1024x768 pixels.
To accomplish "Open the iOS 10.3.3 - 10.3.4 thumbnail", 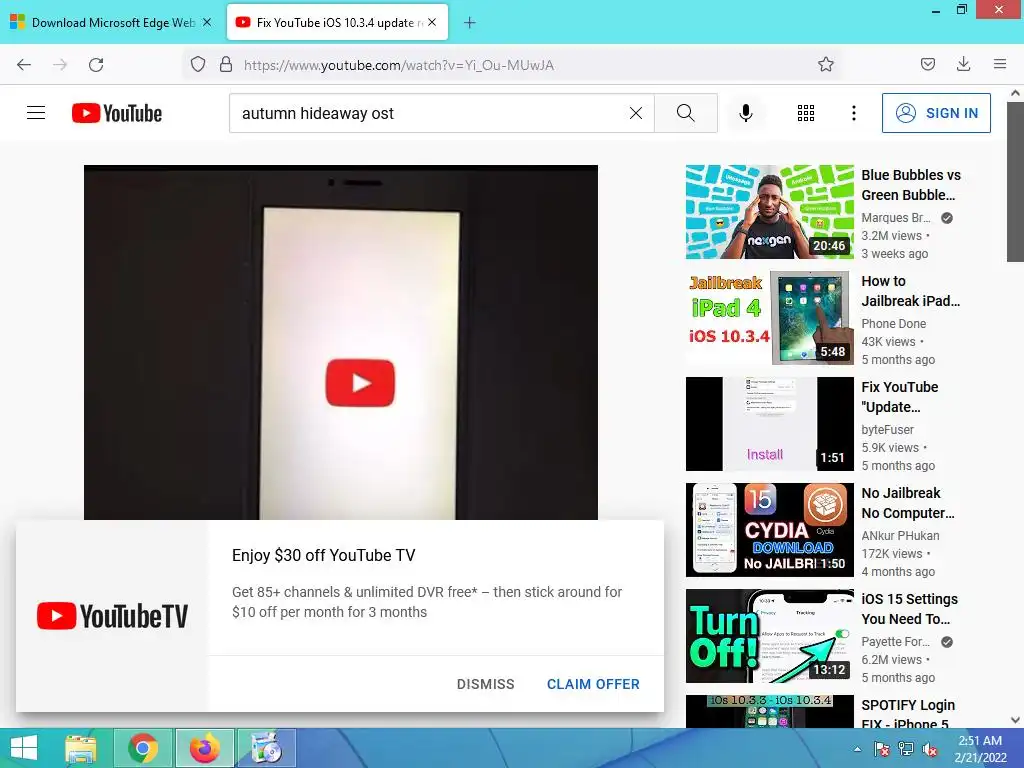I will coord(769,711).
